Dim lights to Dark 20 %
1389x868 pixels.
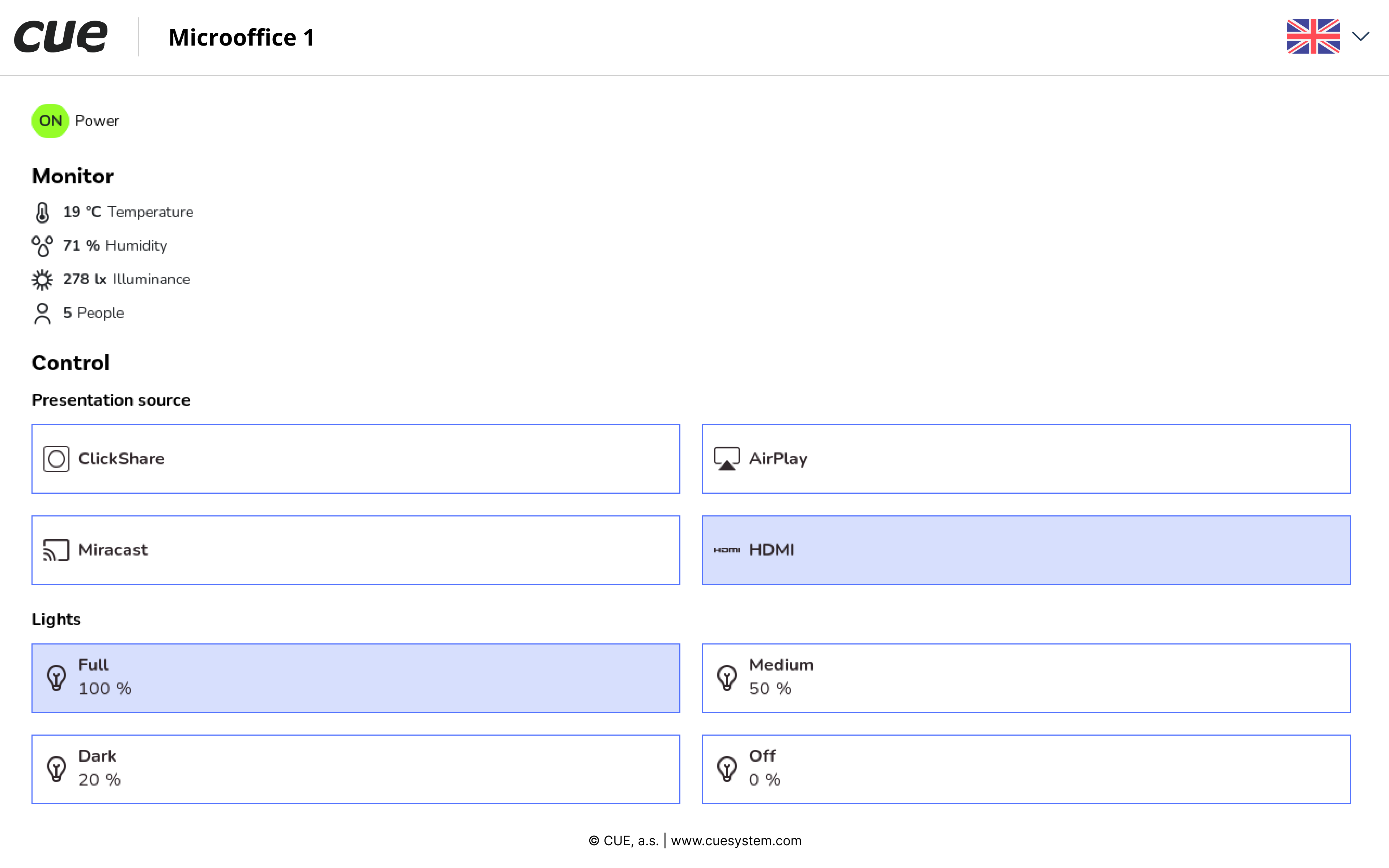click(355, 769)
